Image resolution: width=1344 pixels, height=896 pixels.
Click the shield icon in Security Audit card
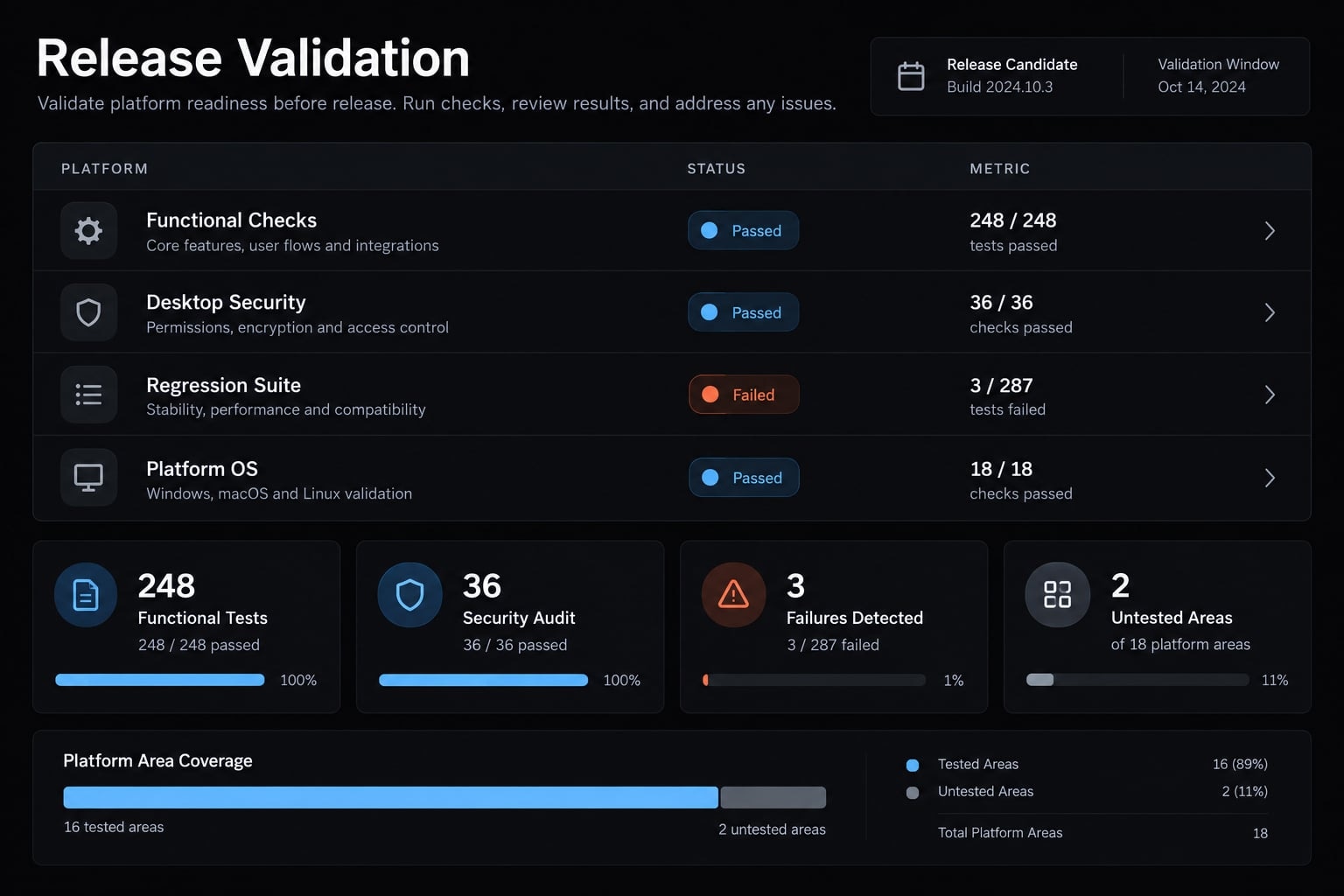[409, 595]
